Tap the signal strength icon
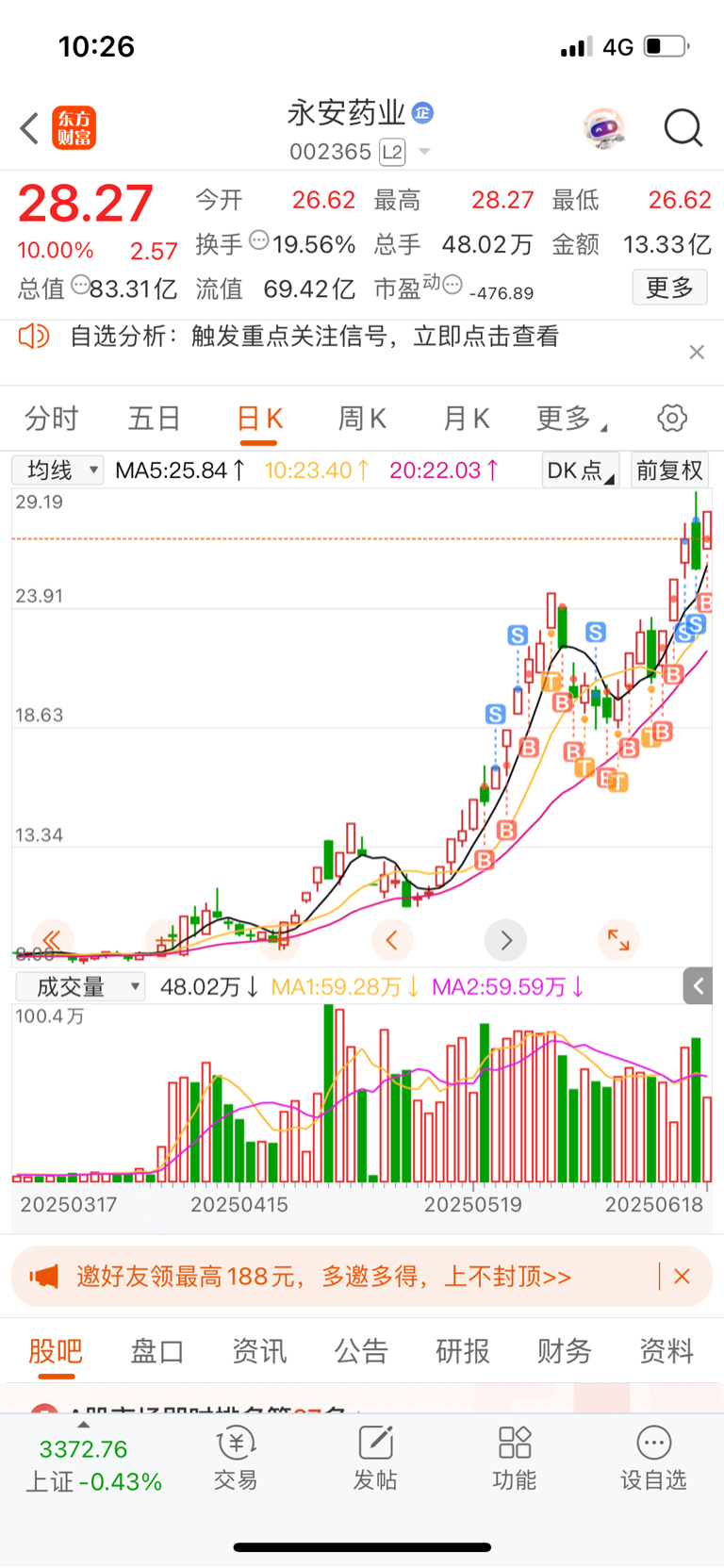724x1568 pixels. tap(576, 46)
